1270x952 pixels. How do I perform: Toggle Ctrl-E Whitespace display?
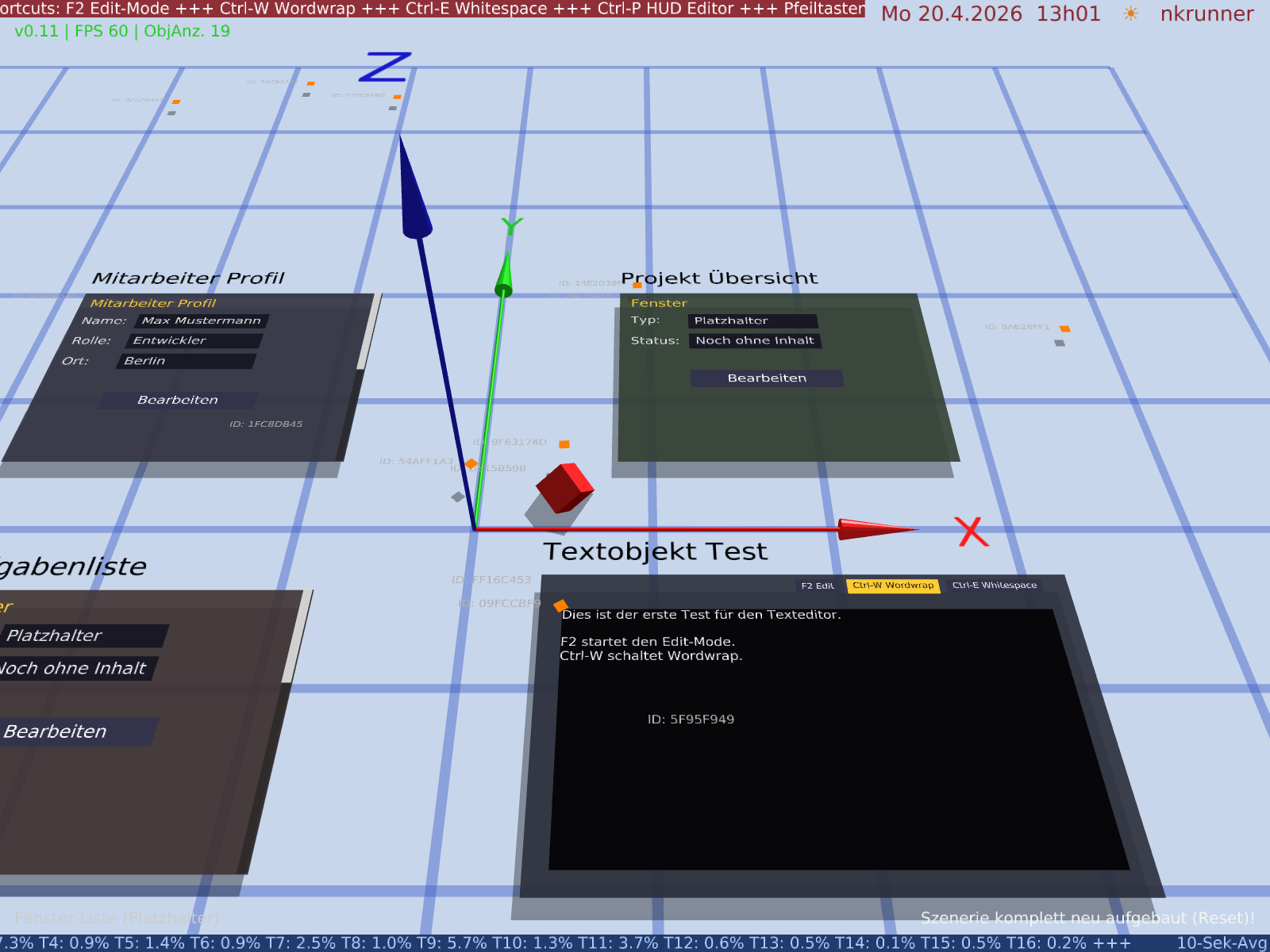click(994, 585)
